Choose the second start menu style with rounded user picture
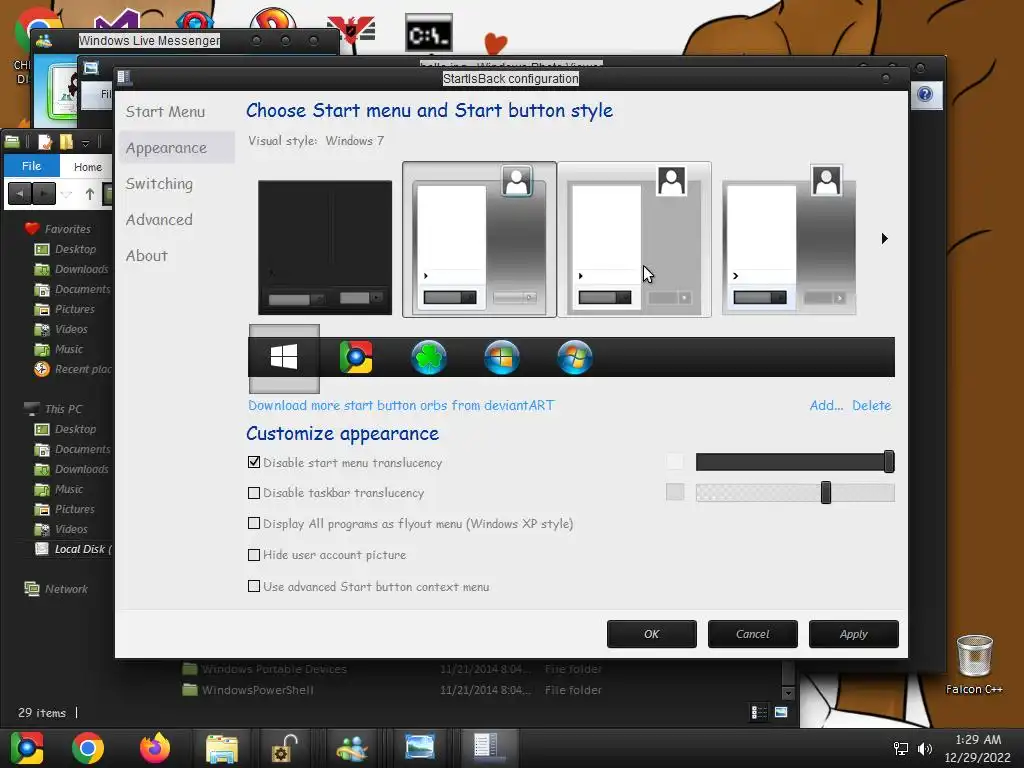This screenshot has height=768, width=1024. click(479, 240)
